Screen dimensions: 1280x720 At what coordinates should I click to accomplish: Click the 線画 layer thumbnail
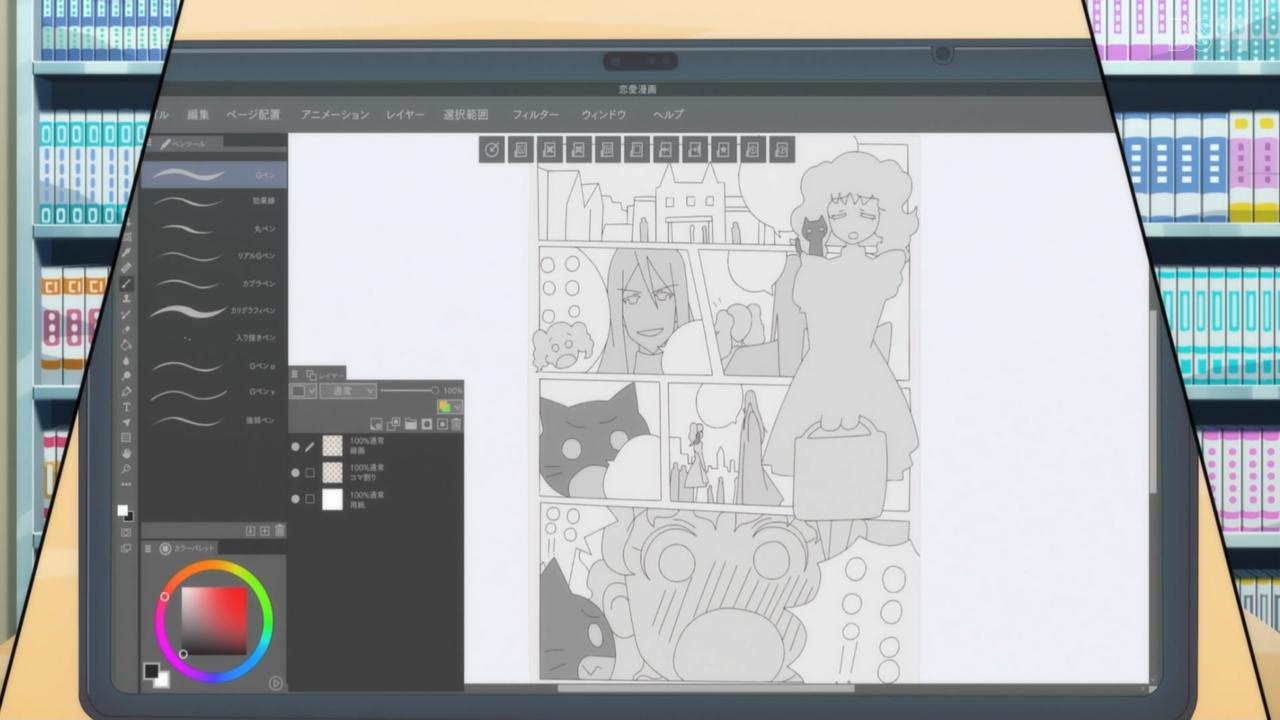332,446
